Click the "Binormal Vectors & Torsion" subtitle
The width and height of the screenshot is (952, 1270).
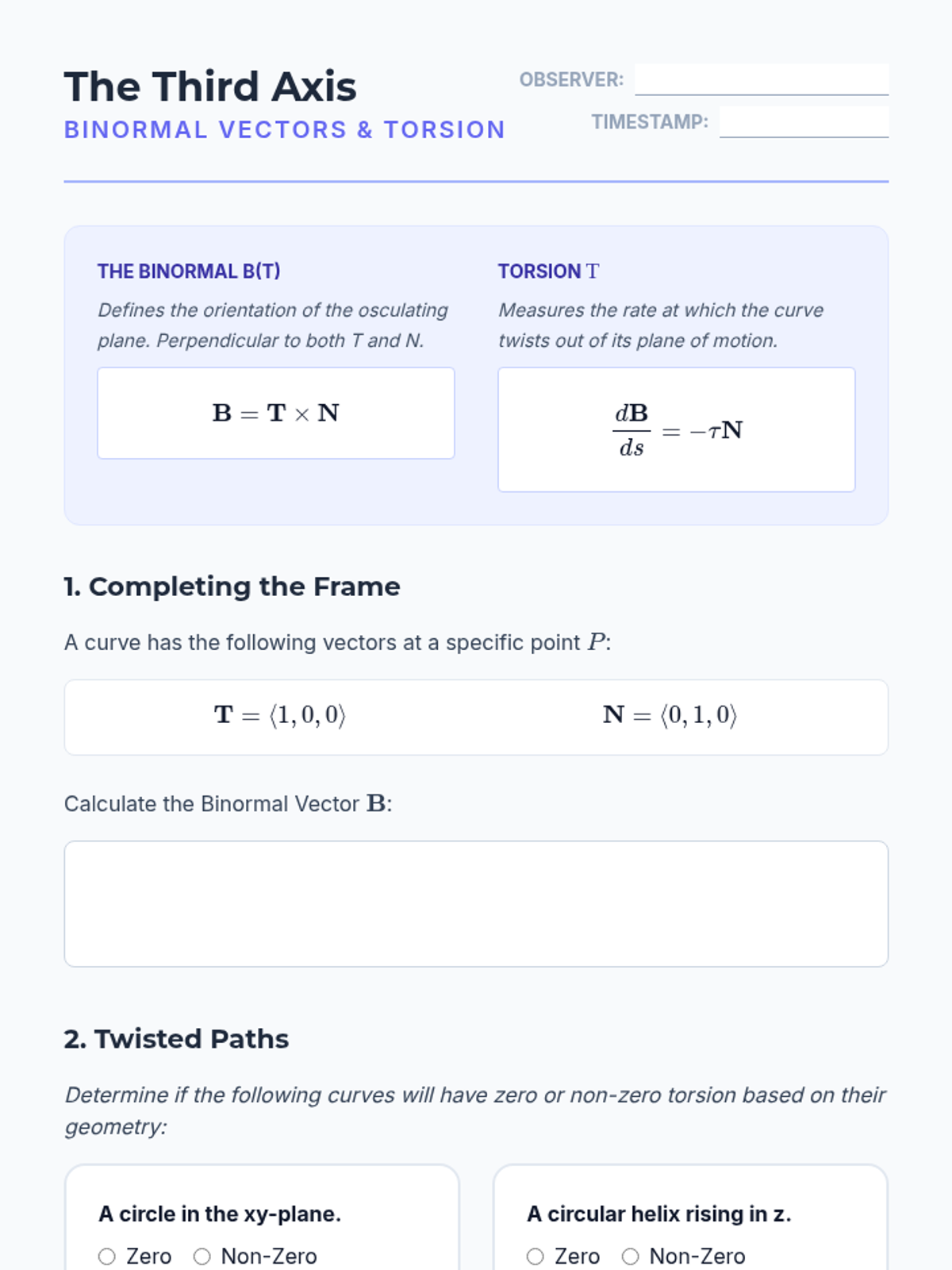click(x=284, y=129)
